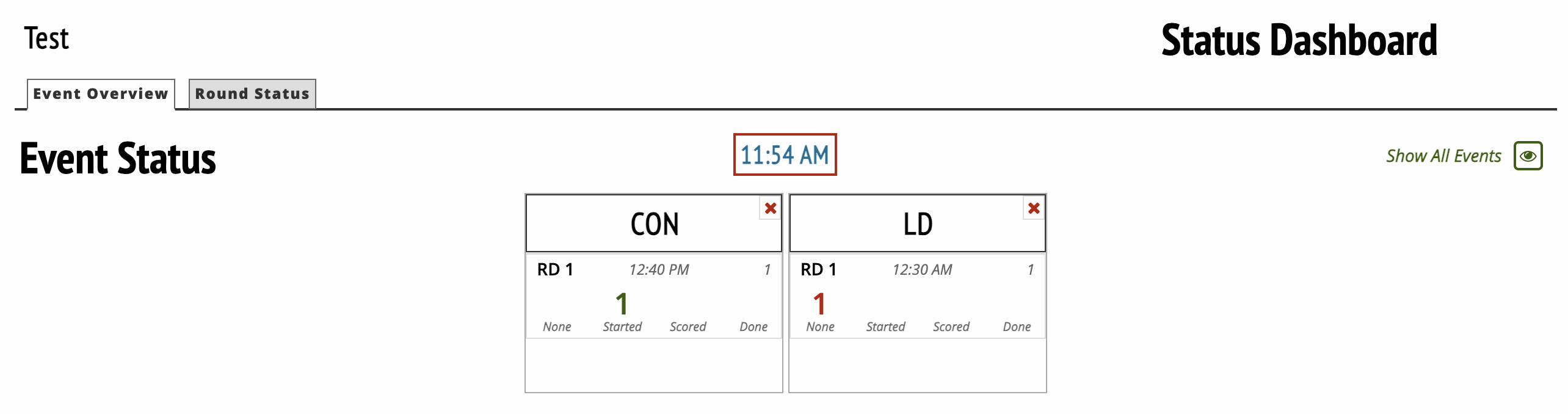Click the 12:40 PM start time in CON
Viewport: 1568px width, 414px height.
(659, 270)
